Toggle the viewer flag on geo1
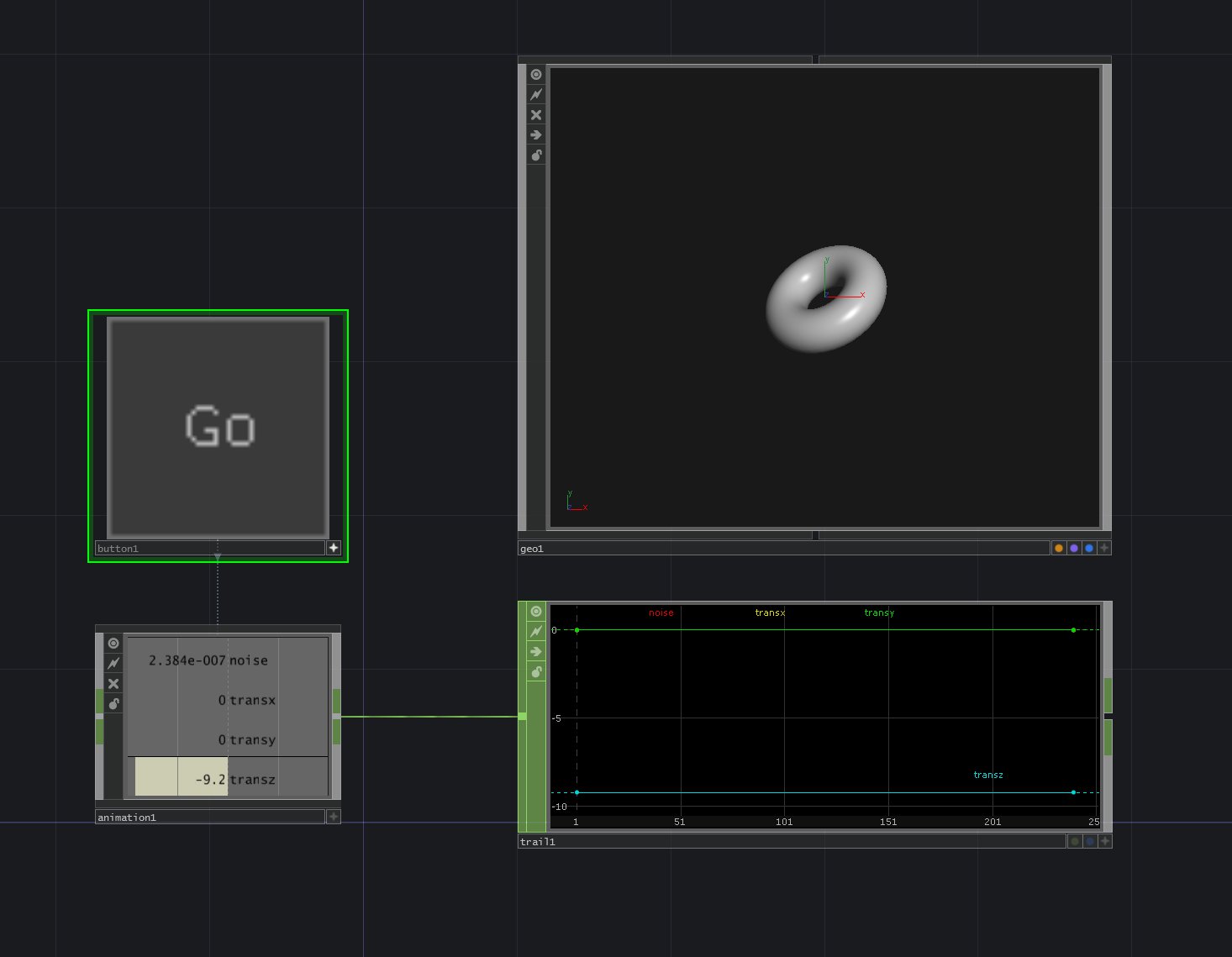Image resolution: width=1232 pixels, height=957 pixels. coord(536,75)
